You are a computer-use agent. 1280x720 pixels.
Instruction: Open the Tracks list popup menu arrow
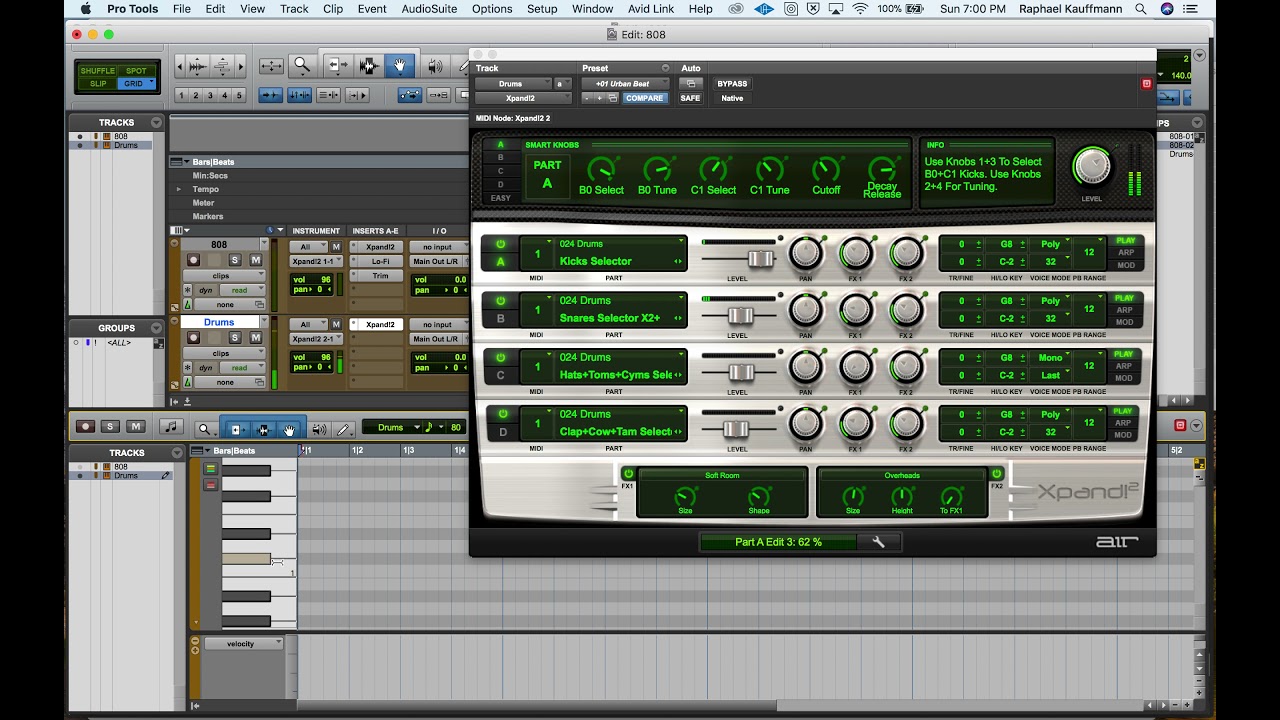point(156,122)
